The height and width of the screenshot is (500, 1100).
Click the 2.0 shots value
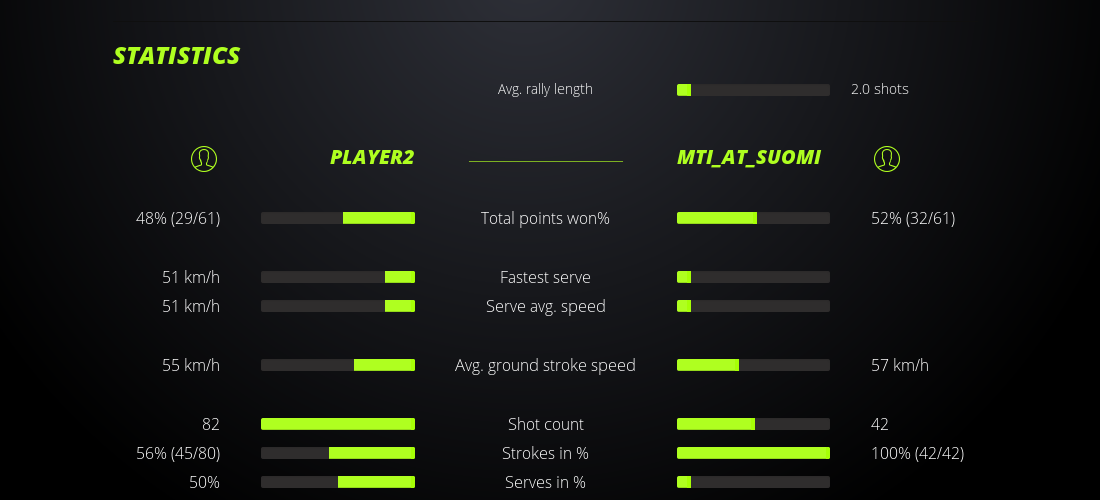(x=879, y=89)
